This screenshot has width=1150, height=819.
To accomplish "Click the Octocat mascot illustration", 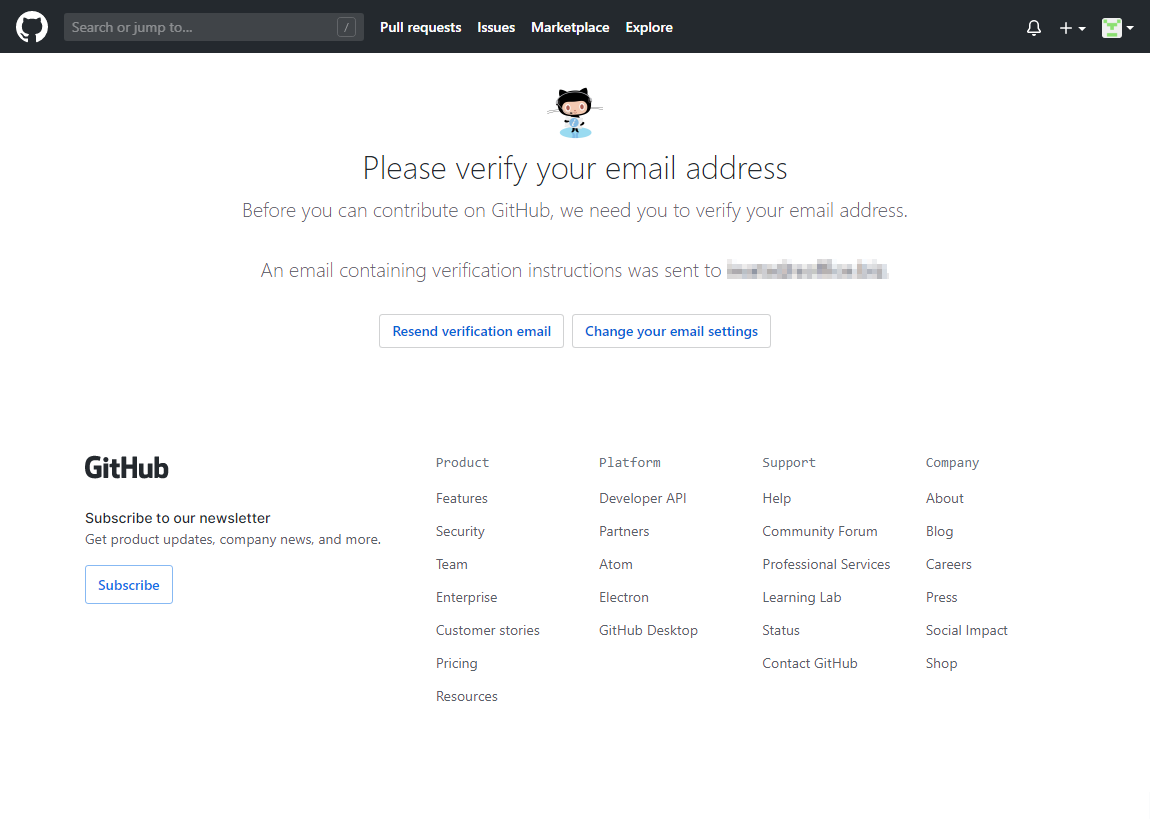I will tap(575, 112).
